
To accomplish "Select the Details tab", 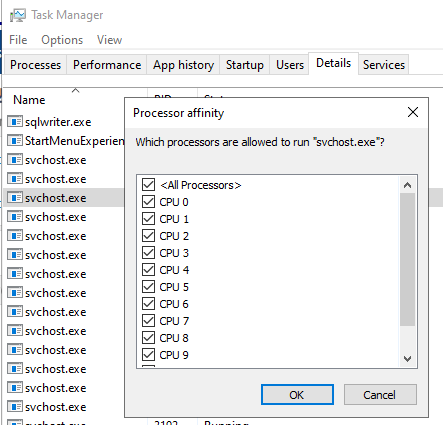I will pyautogui.click(x=333, y=63).
